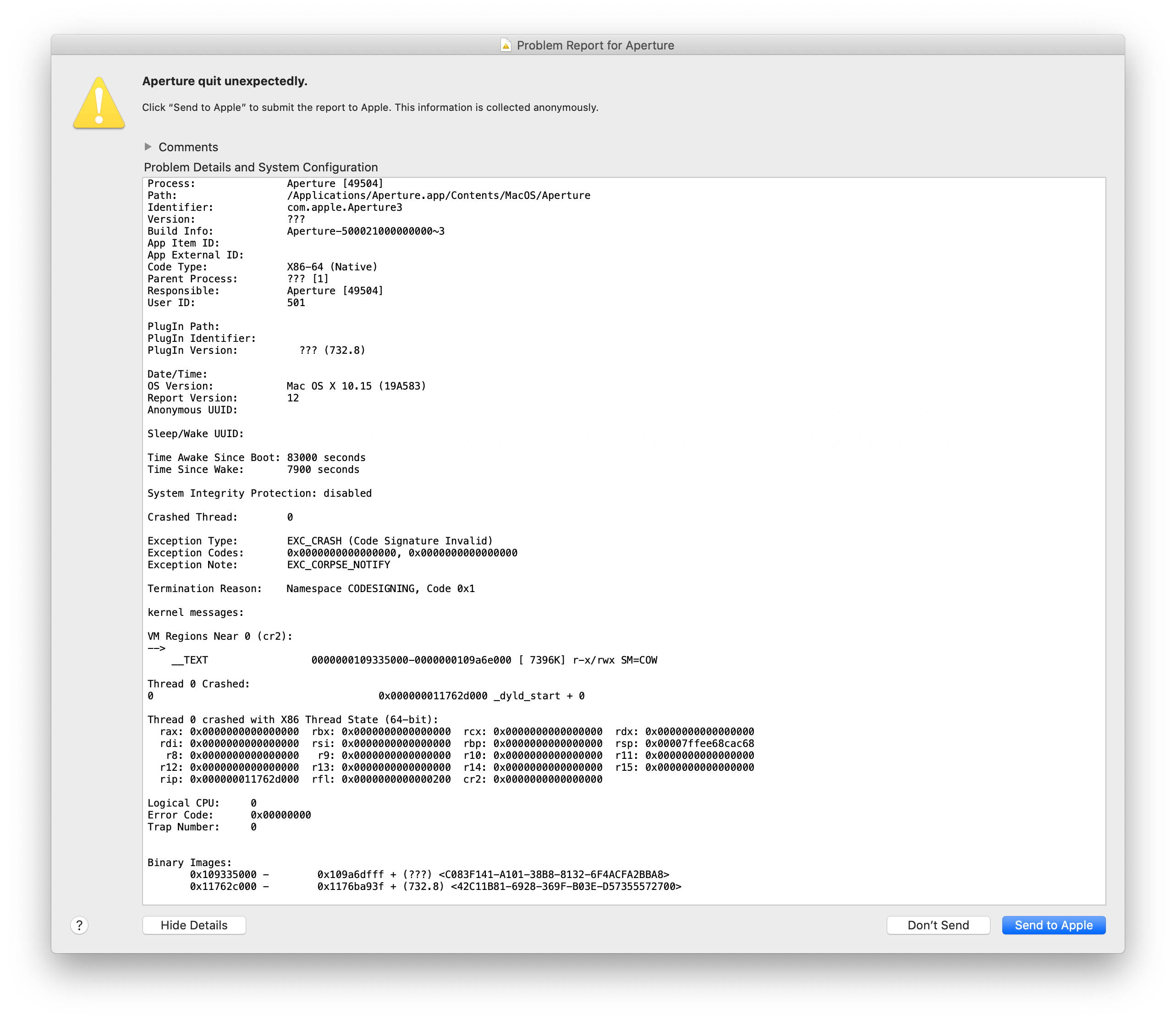Click the User ID 501 line
This screenshot has height=1021, width=1176.
point(226,302)
